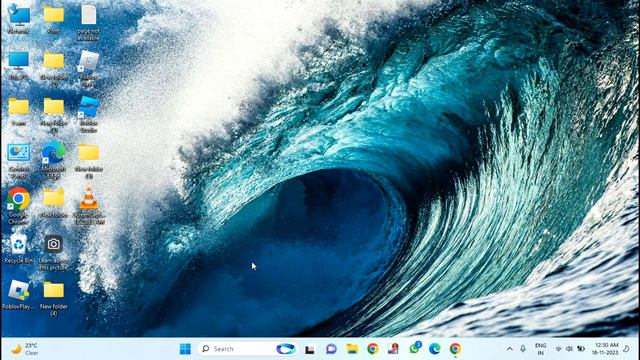Expand the hidden icons tray chevron
Image resolution: width=640 pixels, height=360 pixels.
pyautogui.click(x=510, y=349)
